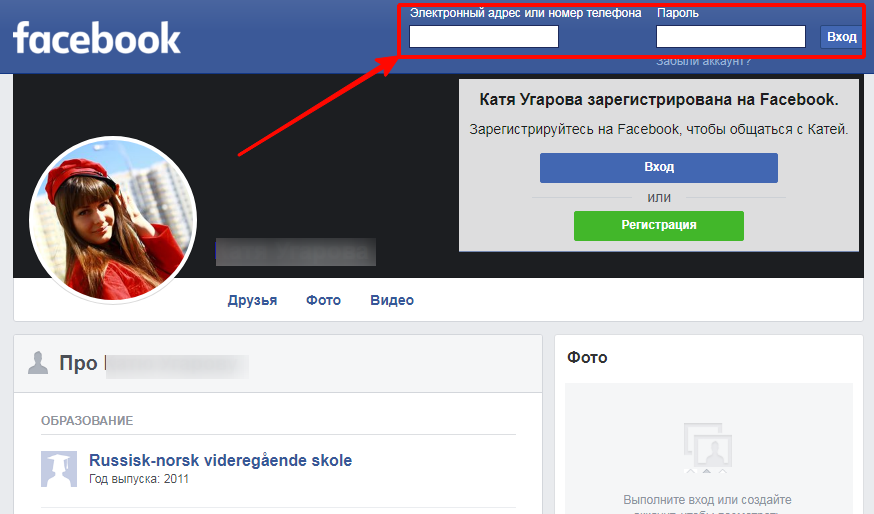Focus the Пароль password field
The image size is (874, 514).
pyautogui.click(x=730, y=37)
